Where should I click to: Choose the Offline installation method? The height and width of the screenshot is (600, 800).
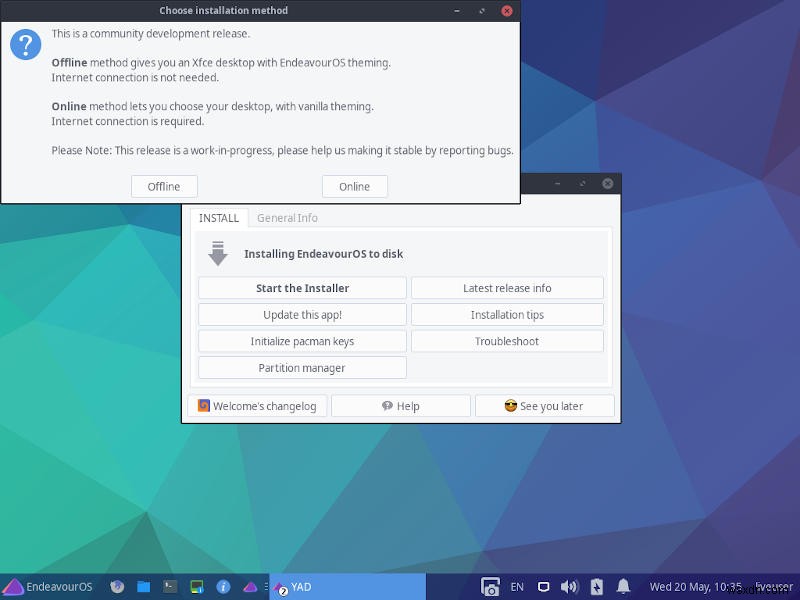(x=164, y=186)
